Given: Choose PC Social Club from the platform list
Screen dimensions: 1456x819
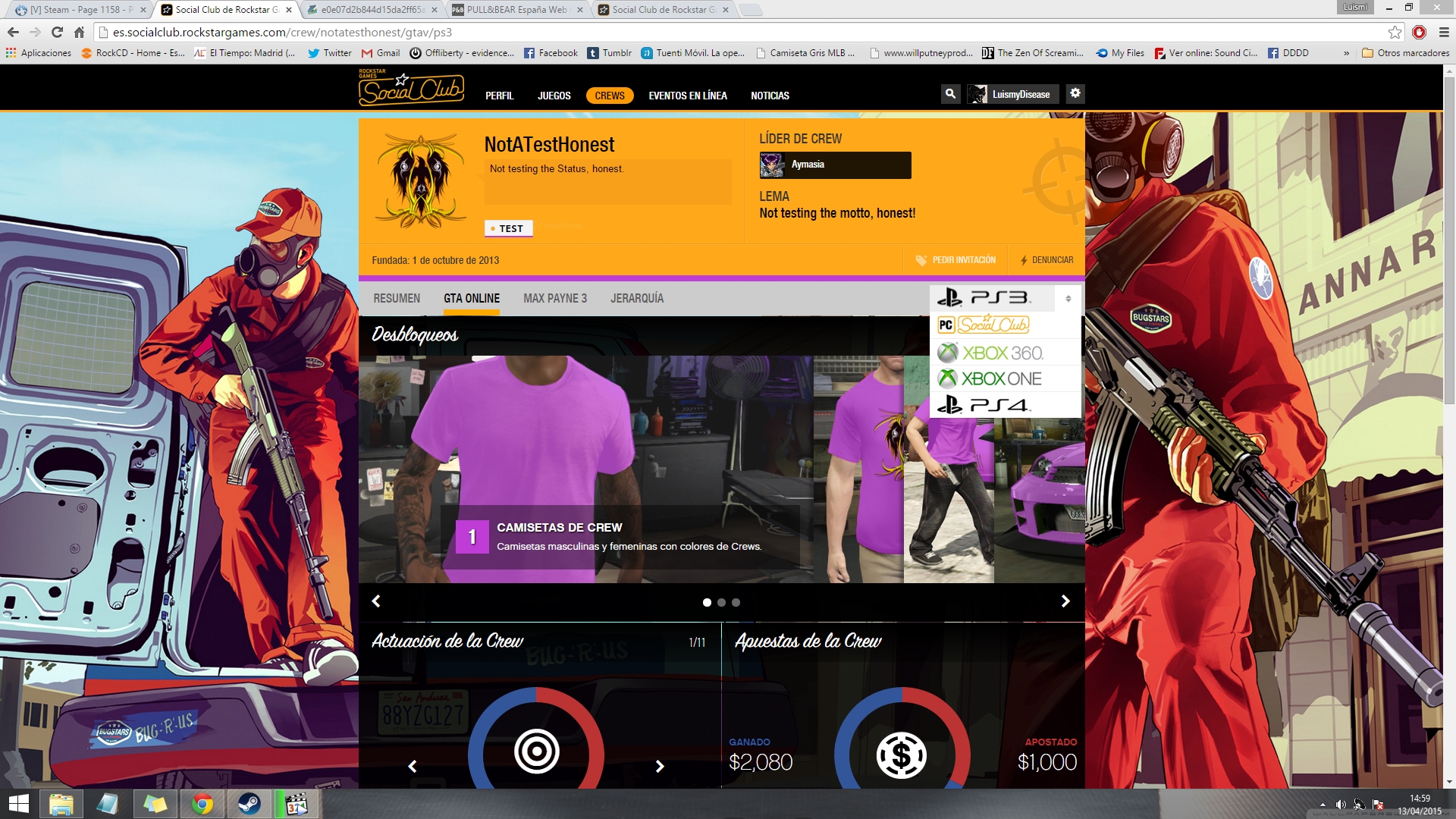Looking at the screenshot, I should (984, 325).
